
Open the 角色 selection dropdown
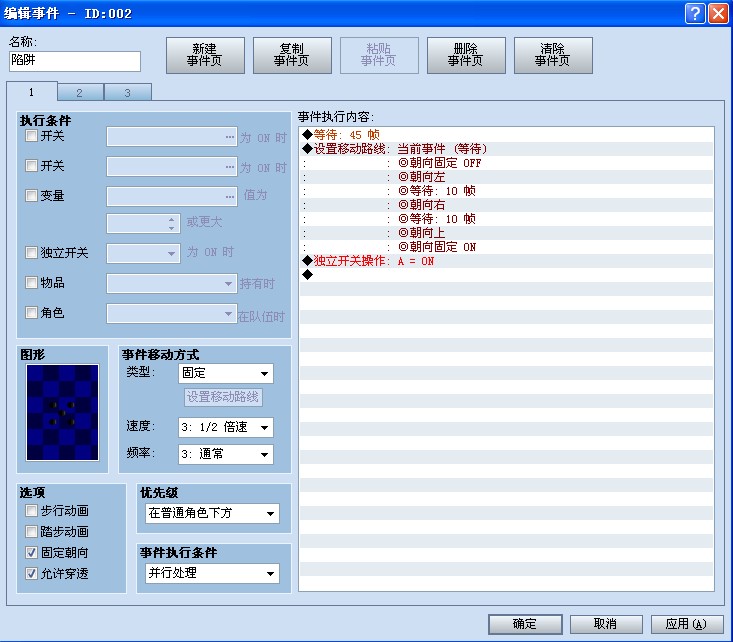pos(172,313)
